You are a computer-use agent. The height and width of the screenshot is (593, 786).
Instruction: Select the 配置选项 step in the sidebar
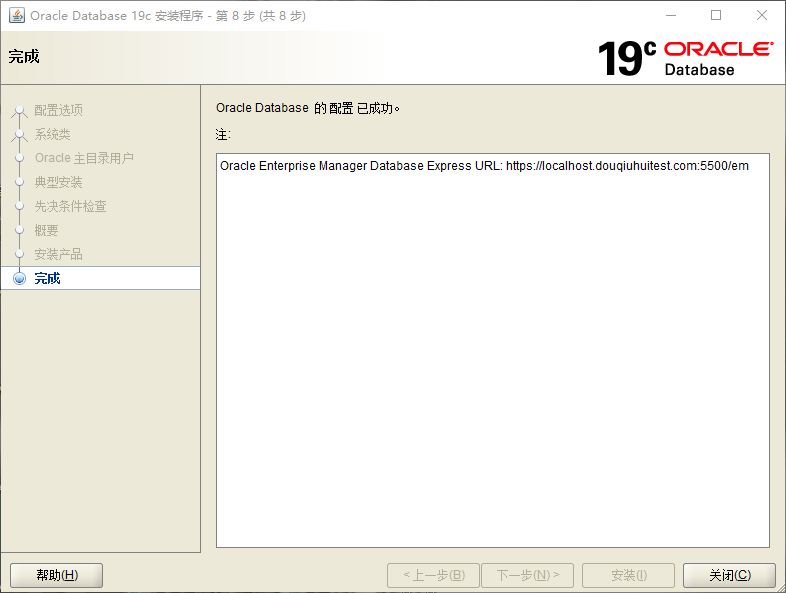pos(59,110)
